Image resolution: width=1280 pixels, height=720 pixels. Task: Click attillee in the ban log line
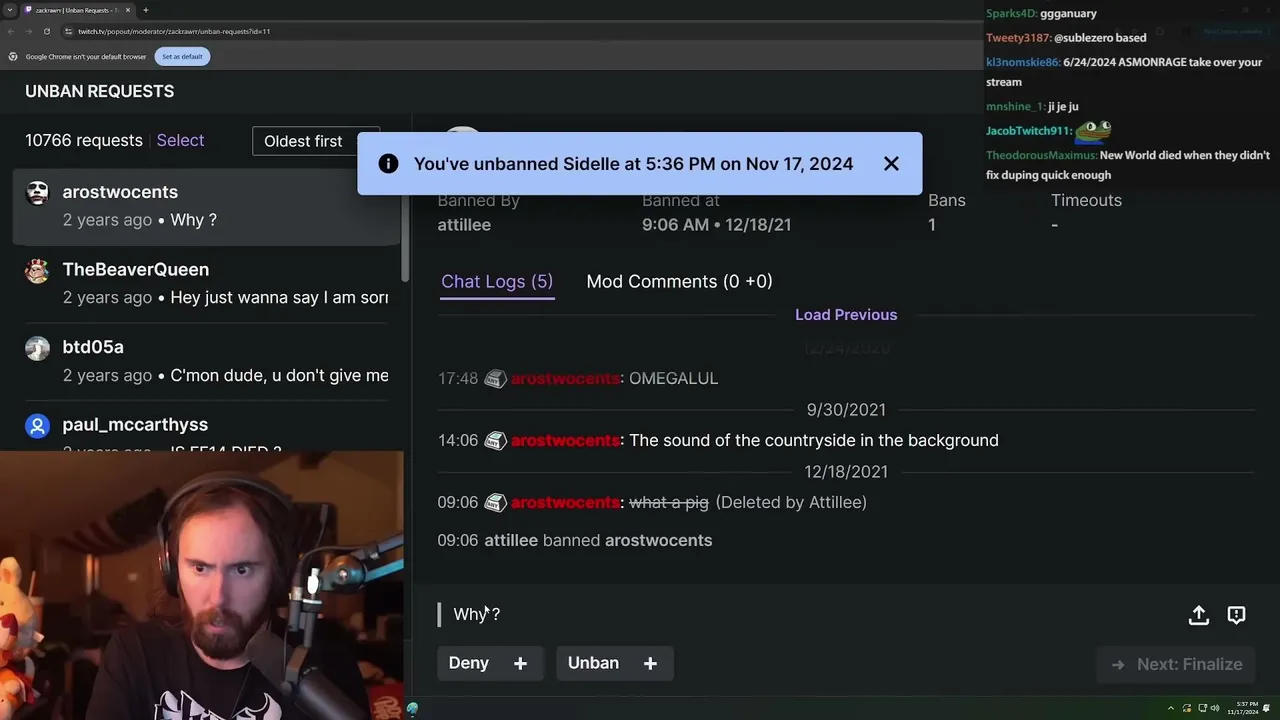coord(511,540)
